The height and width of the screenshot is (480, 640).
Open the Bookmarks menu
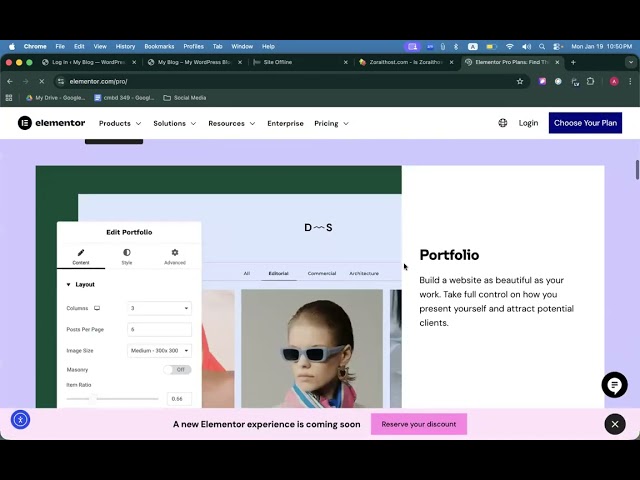[x=159, y=47]
